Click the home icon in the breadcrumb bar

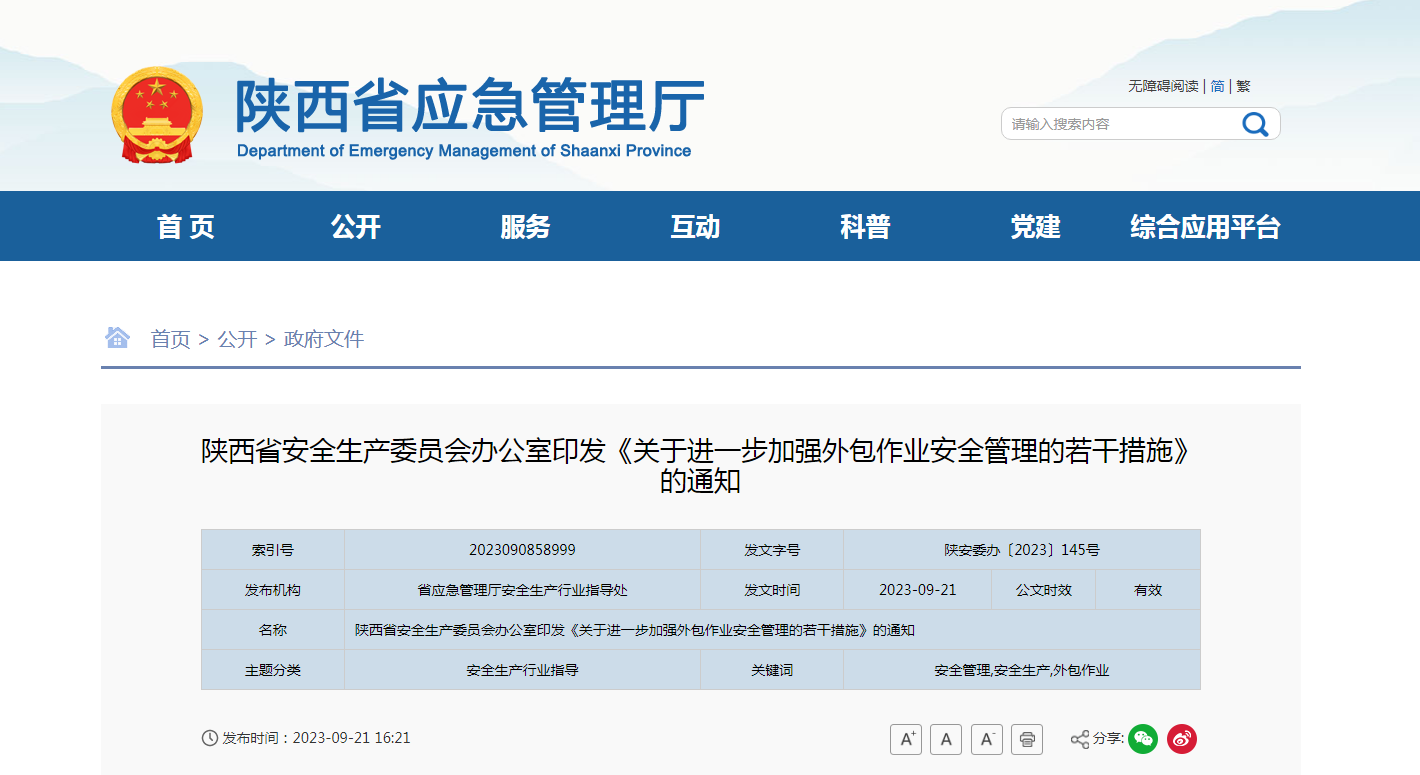[118, 338]
